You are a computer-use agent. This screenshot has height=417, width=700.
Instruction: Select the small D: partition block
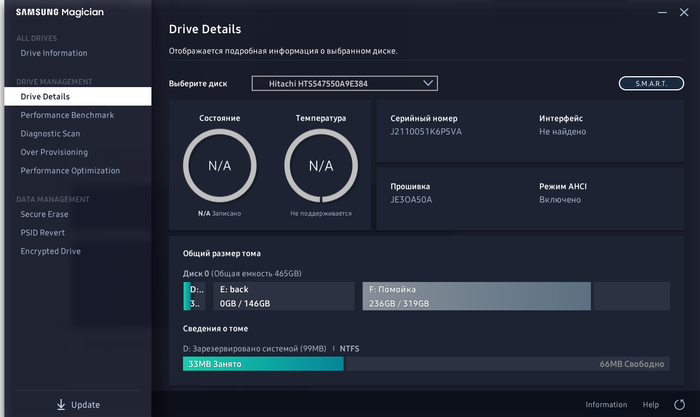point(194,296)
